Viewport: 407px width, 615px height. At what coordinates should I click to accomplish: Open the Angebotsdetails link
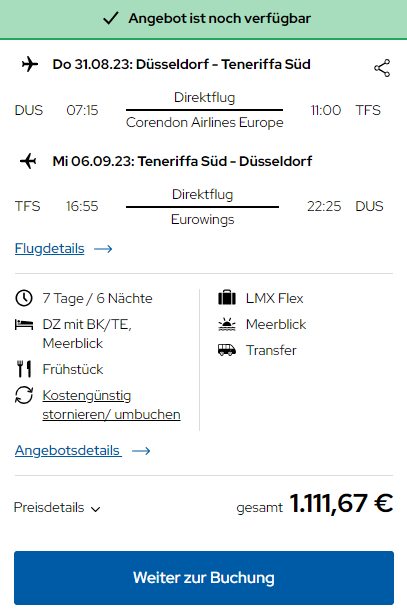[x=68, y=450]
